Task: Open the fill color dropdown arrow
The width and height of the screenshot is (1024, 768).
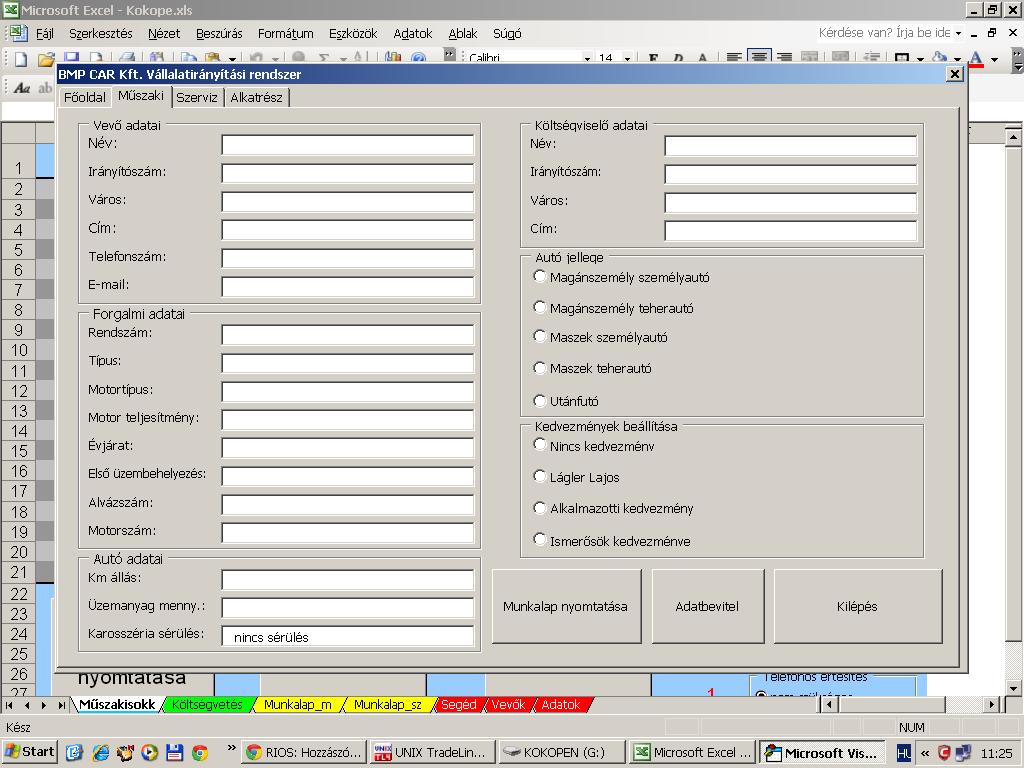Action: coord(957,59)
